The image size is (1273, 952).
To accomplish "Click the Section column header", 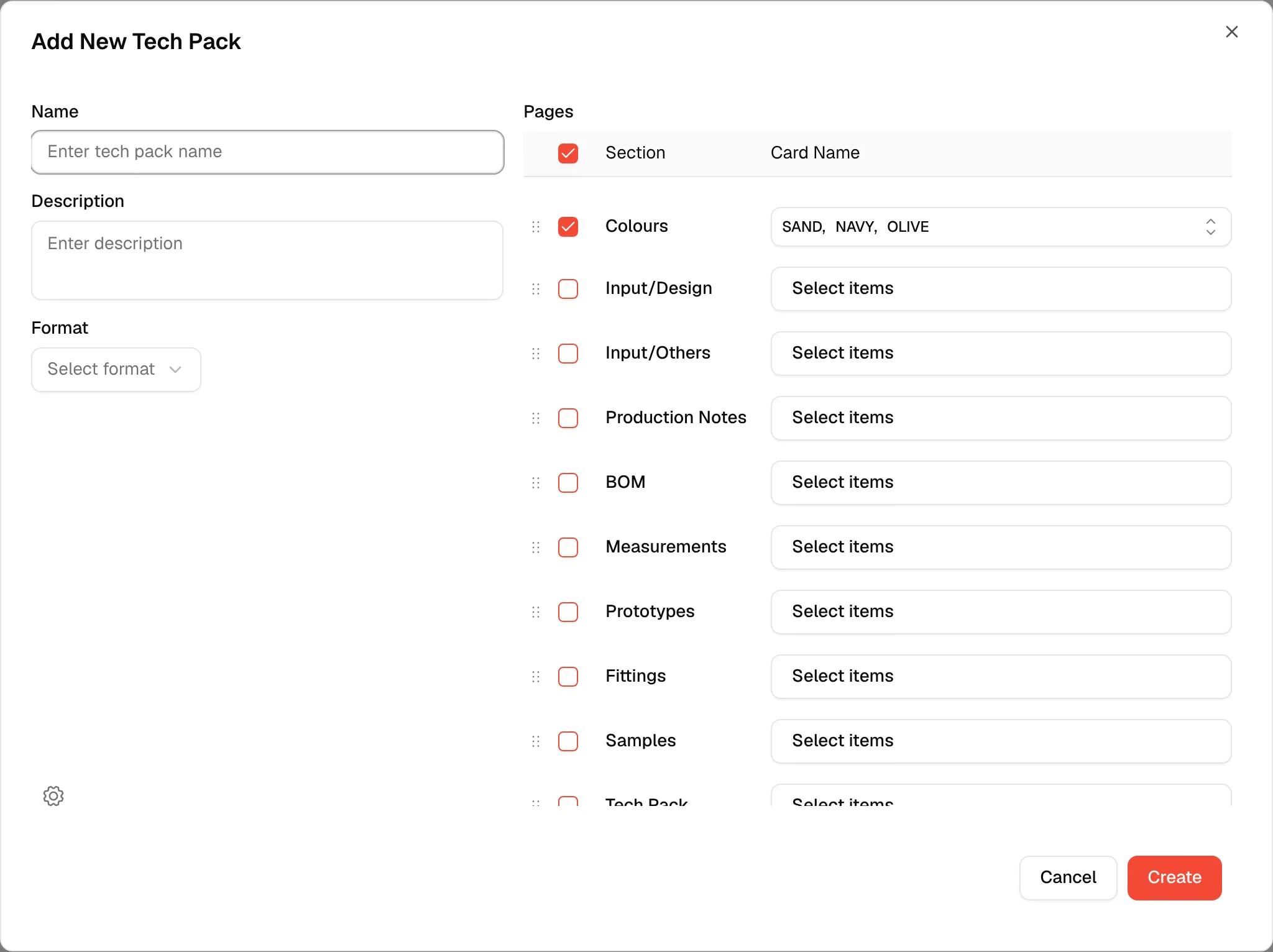I will point(635,153).
